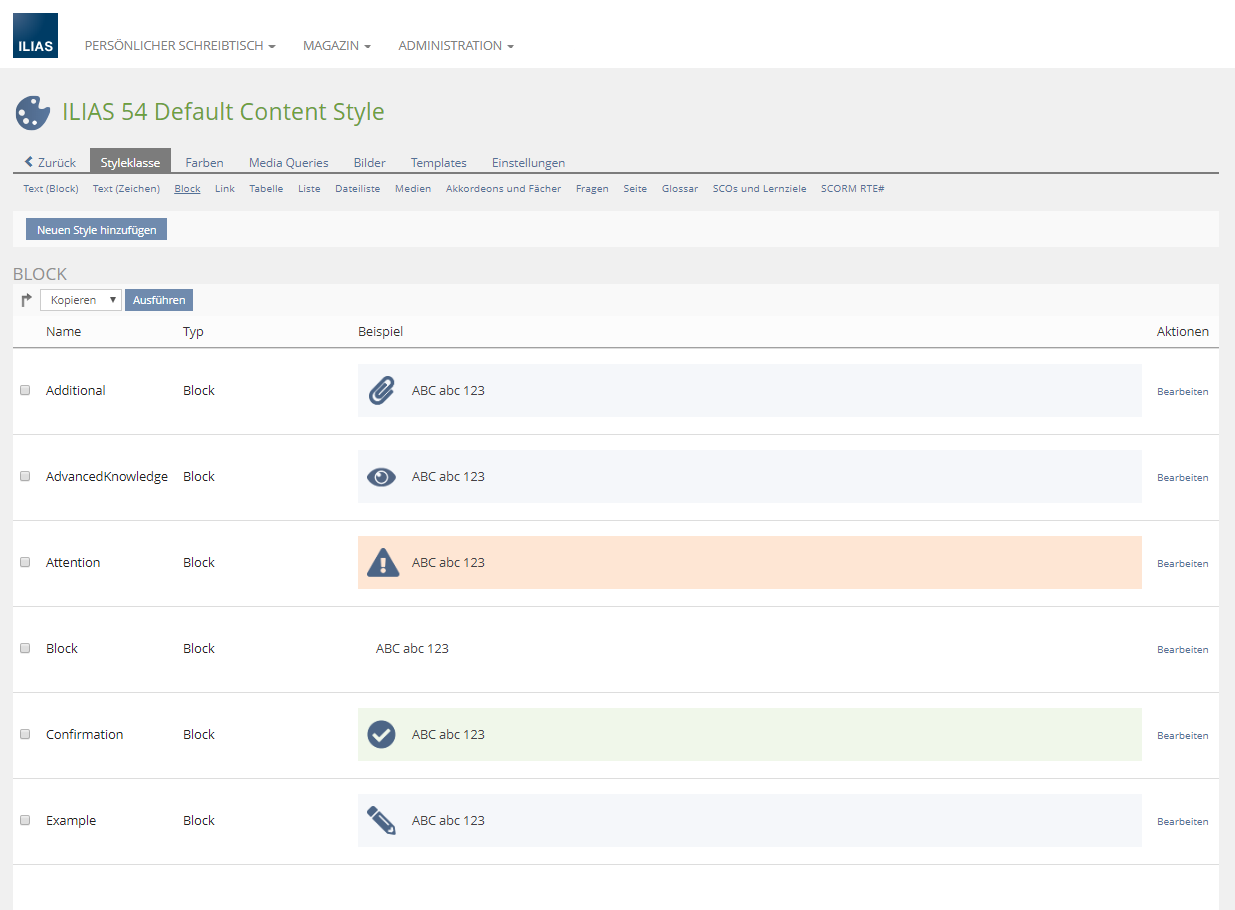The height and width of the screenshot is (910, 1235).
Task: Click the checkmark icon in Confirmation example
Action: click(x=381, y=735)
